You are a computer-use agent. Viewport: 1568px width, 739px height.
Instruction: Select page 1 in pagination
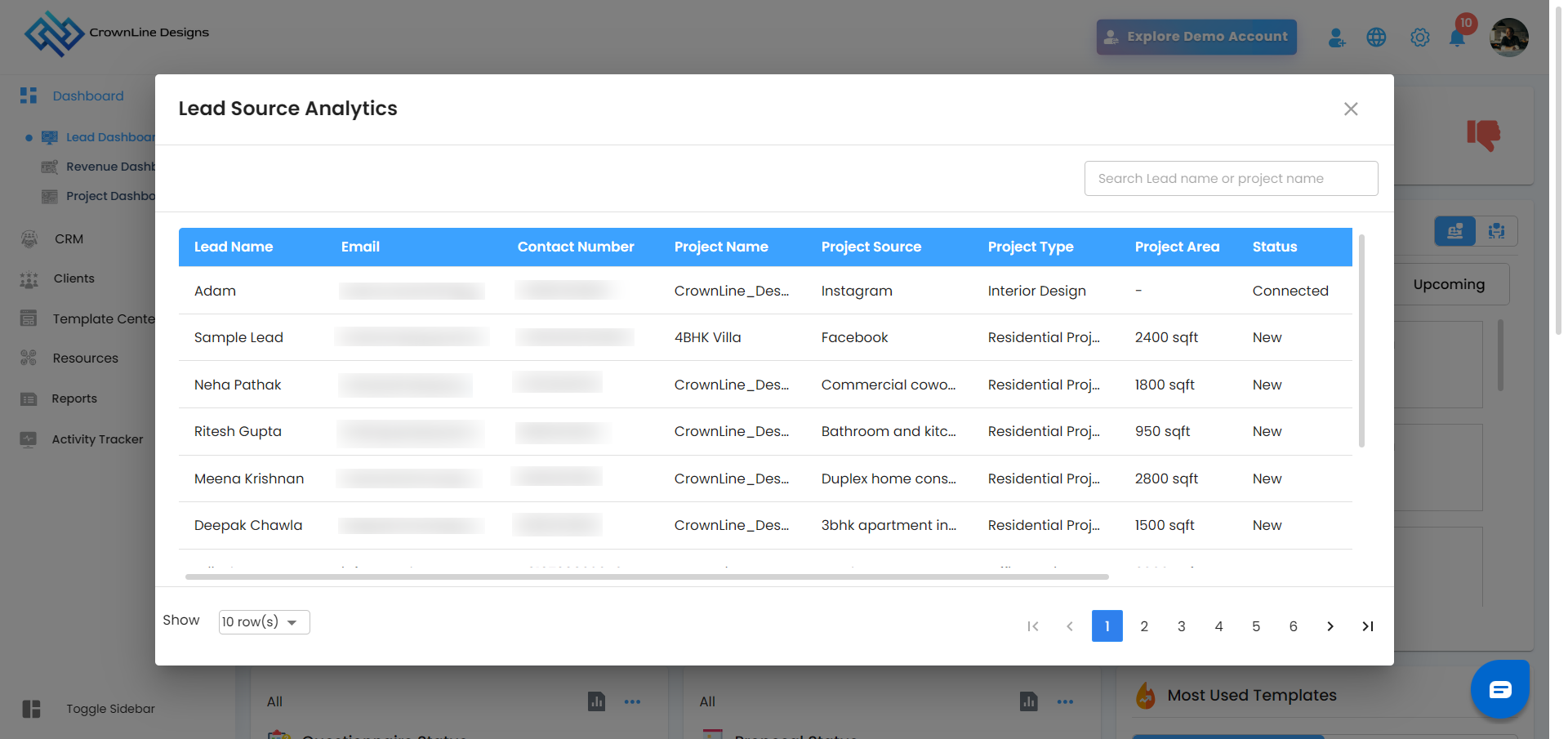pos(1107,626)
